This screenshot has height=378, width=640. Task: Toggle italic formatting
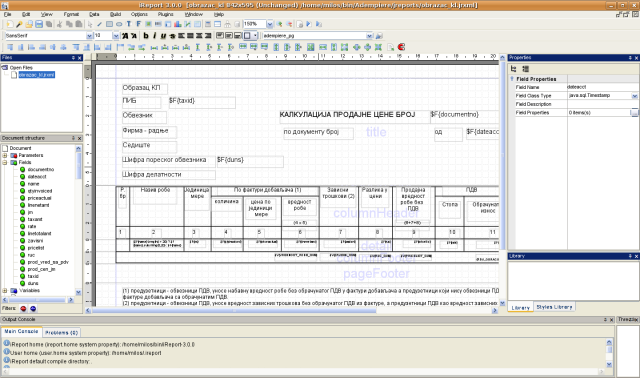154,36
